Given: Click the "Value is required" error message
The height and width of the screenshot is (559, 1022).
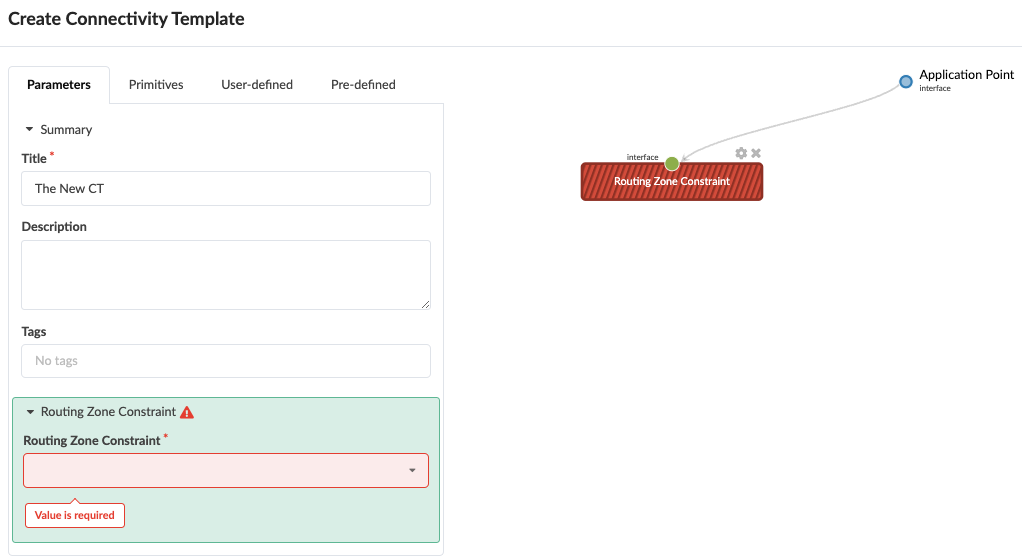Looking at the screenshot, I should 75,516.
